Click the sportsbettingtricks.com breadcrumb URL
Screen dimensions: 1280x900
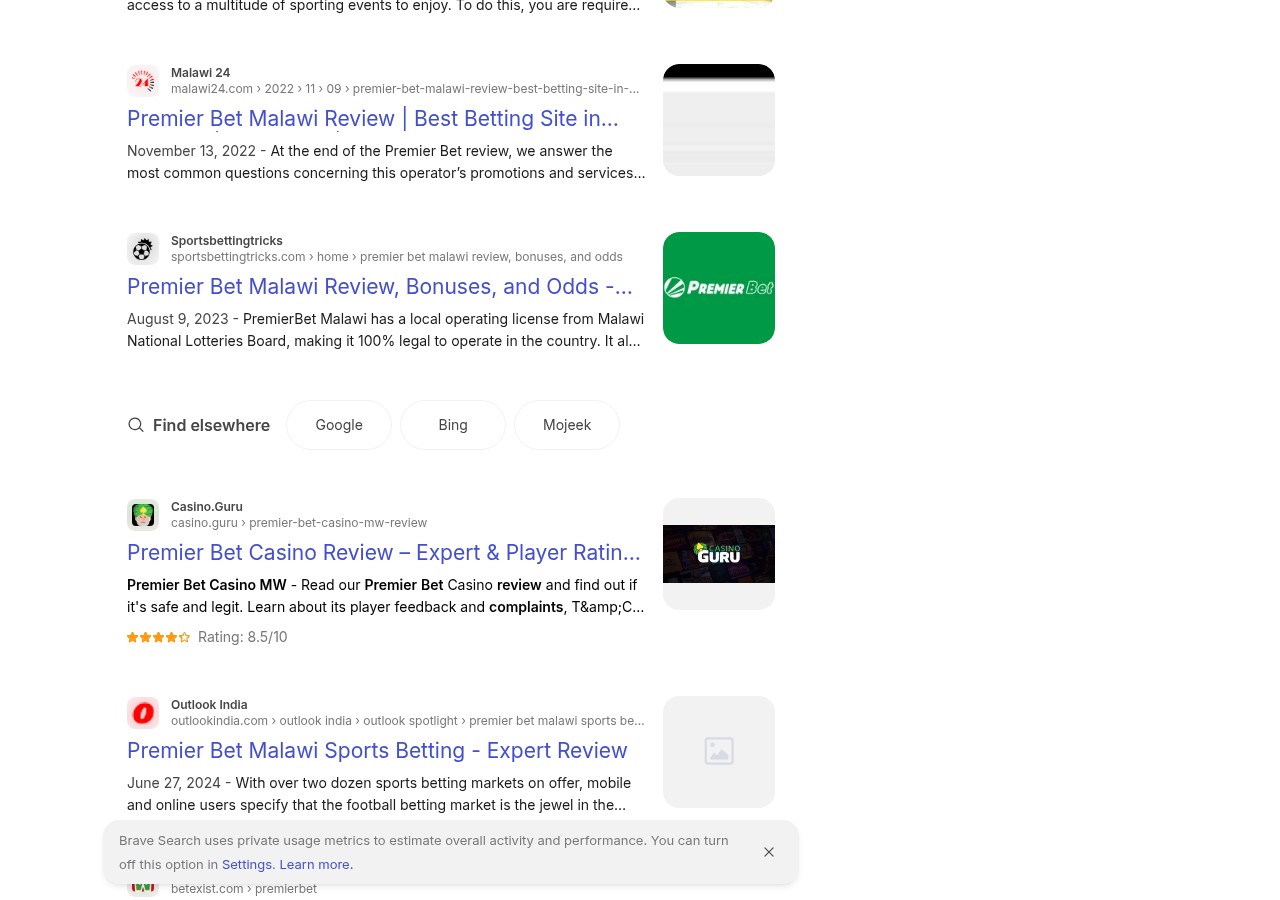point(397,257)
